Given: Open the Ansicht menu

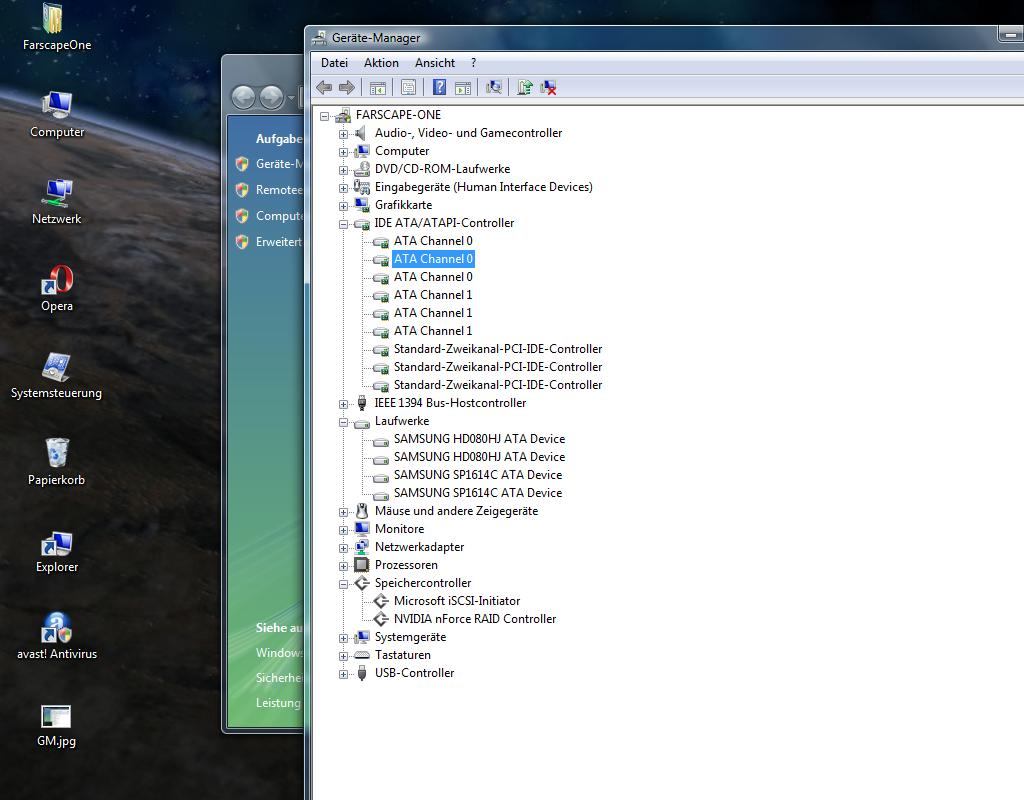Looking at the screenshot, I should click(x=435, y=63).
